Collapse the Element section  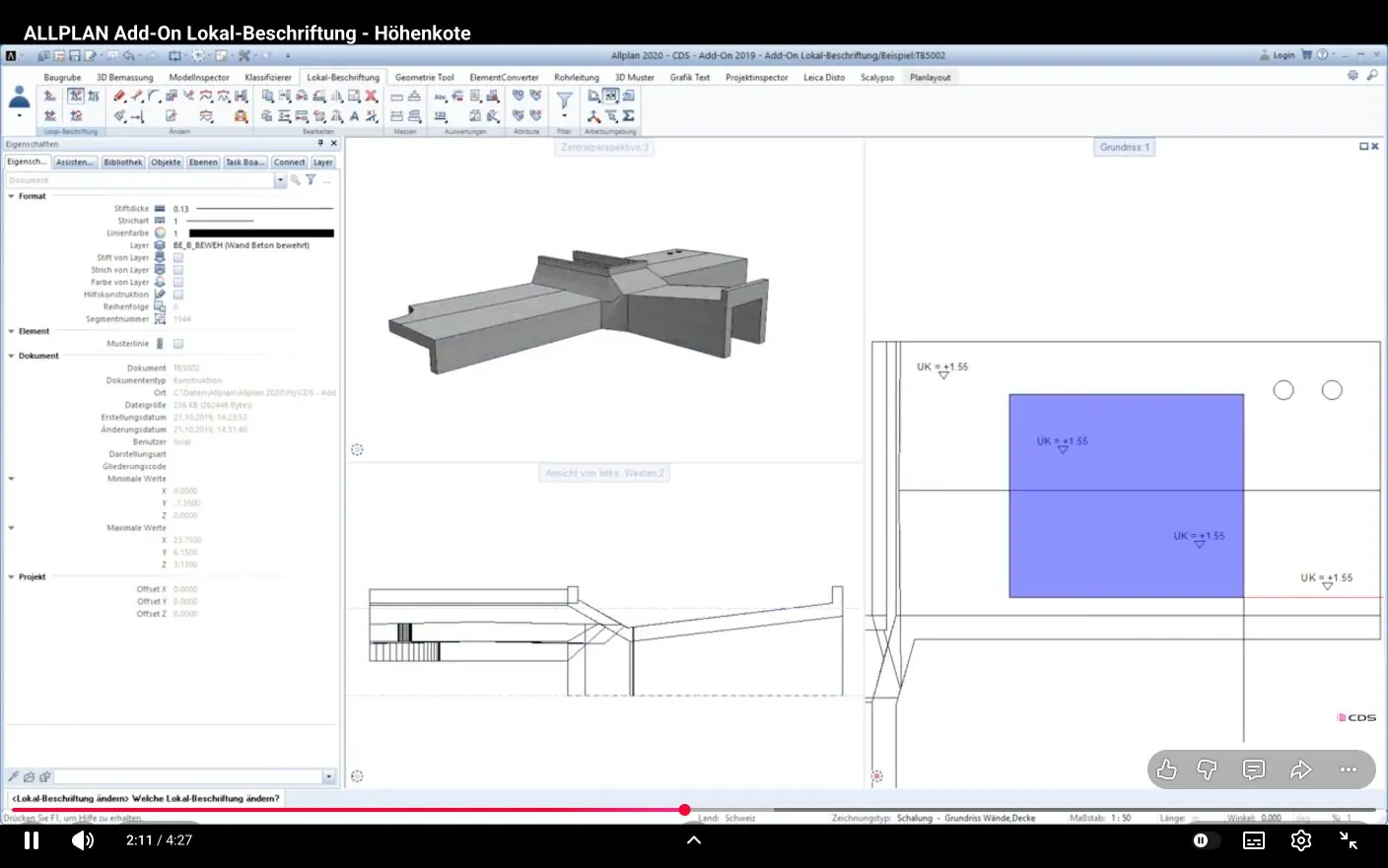pyautogui.click(x=12, y=331)
